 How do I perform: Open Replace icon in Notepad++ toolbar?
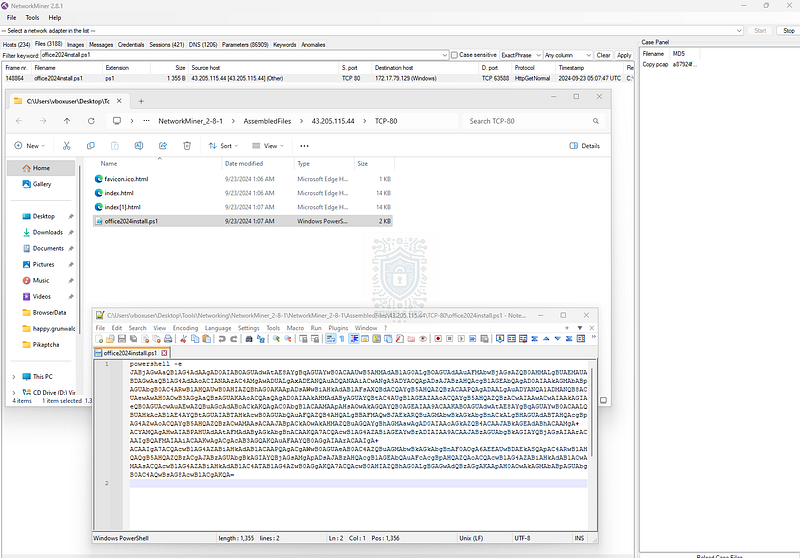pyautogui.click(x=261, y=339)
